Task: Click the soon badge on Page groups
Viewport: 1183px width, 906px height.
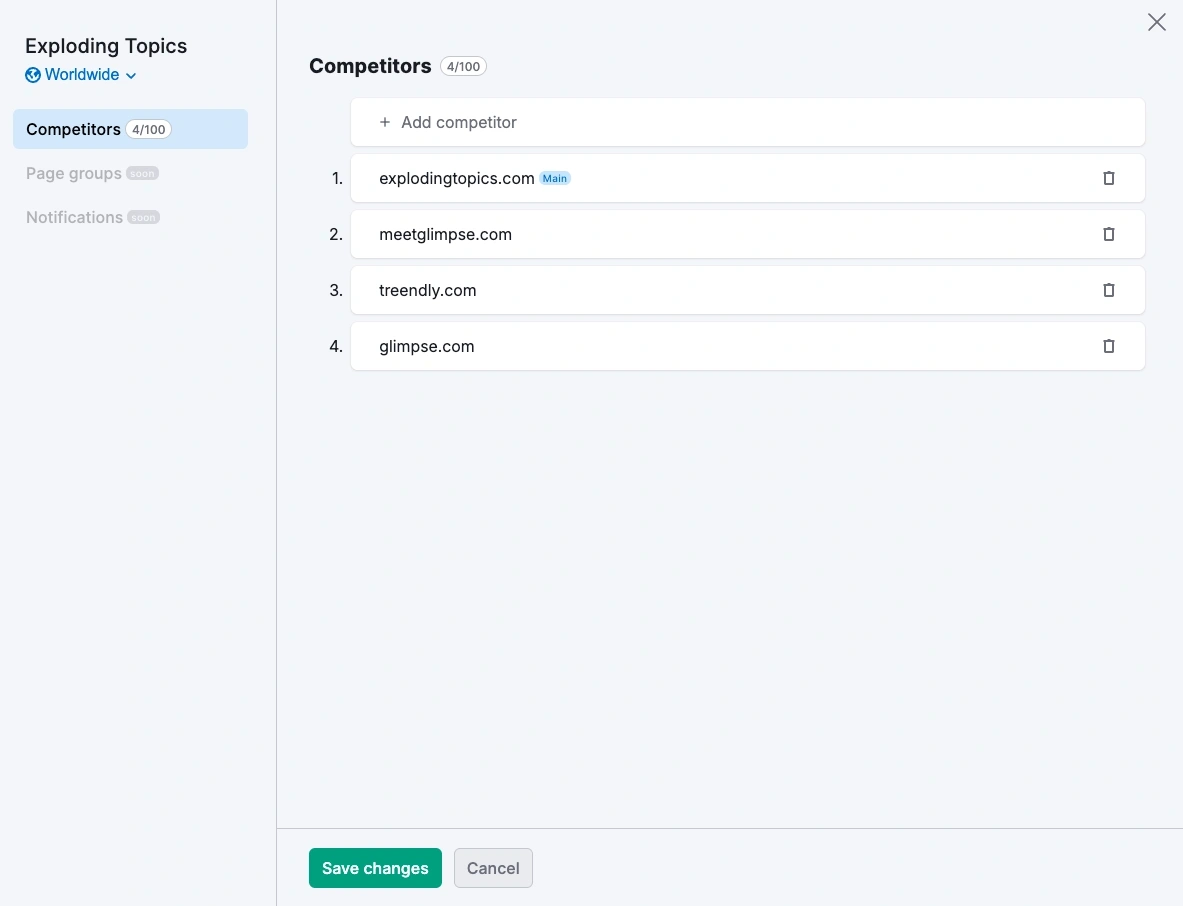Action: [142, 173]
